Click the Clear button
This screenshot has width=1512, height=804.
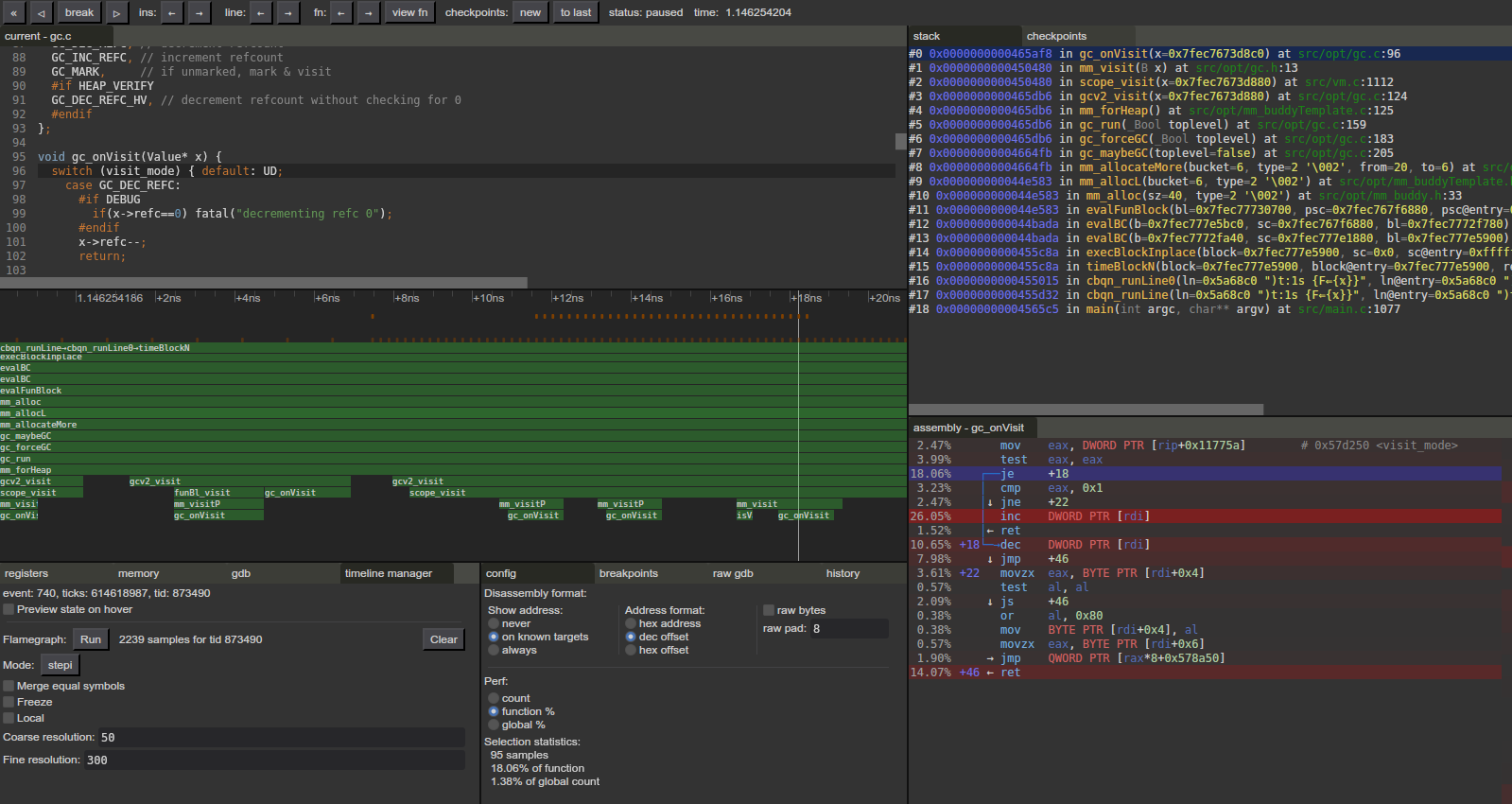443,639
